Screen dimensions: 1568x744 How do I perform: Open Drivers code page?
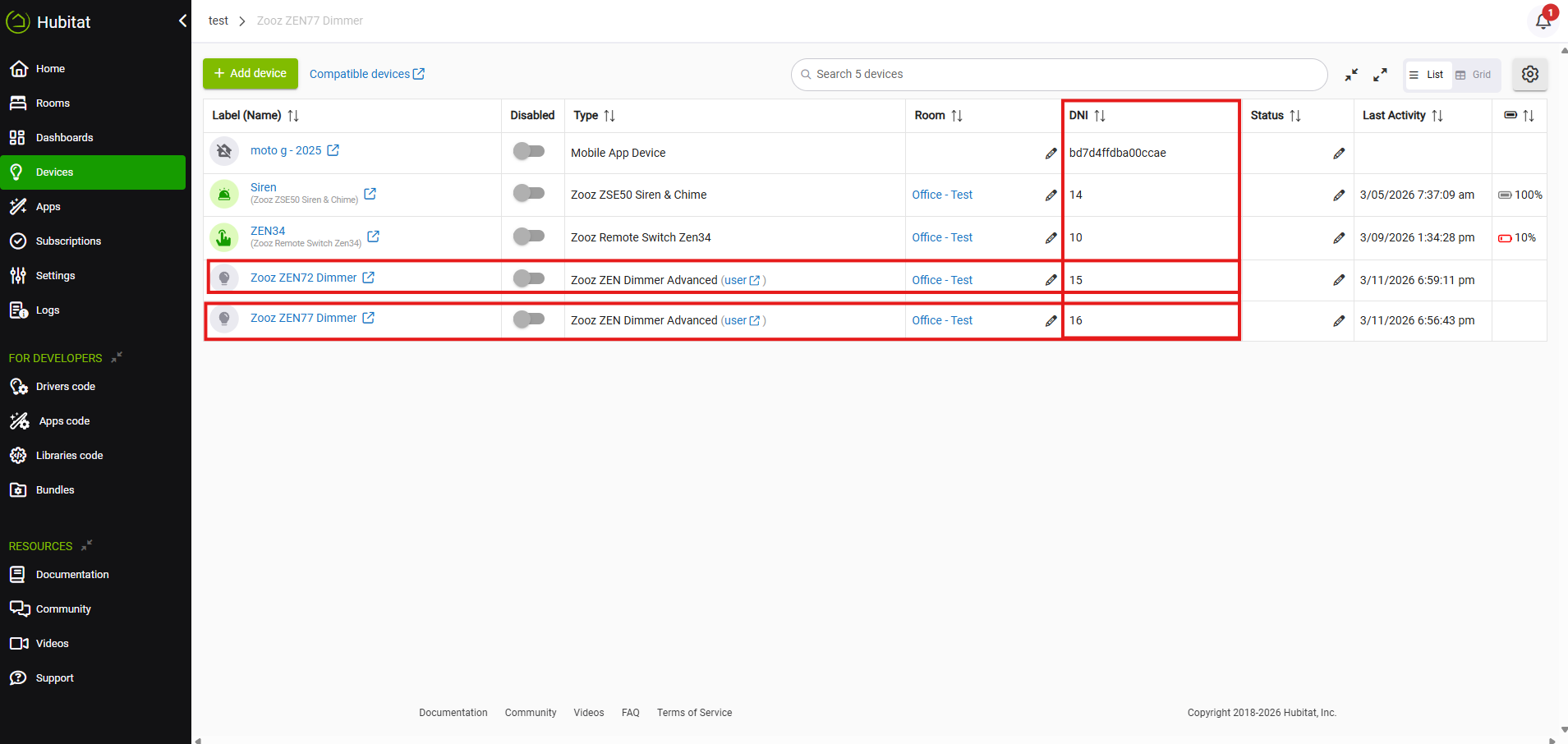[x=65, y=387]
